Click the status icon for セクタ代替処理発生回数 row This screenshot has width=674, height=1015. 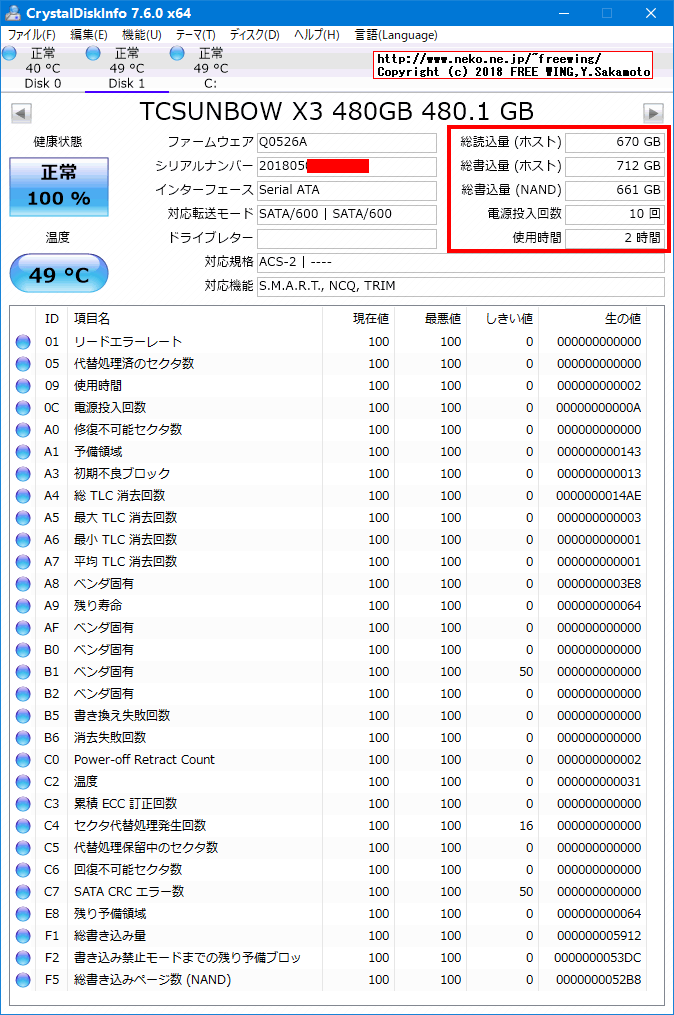(x=23, y=826)
